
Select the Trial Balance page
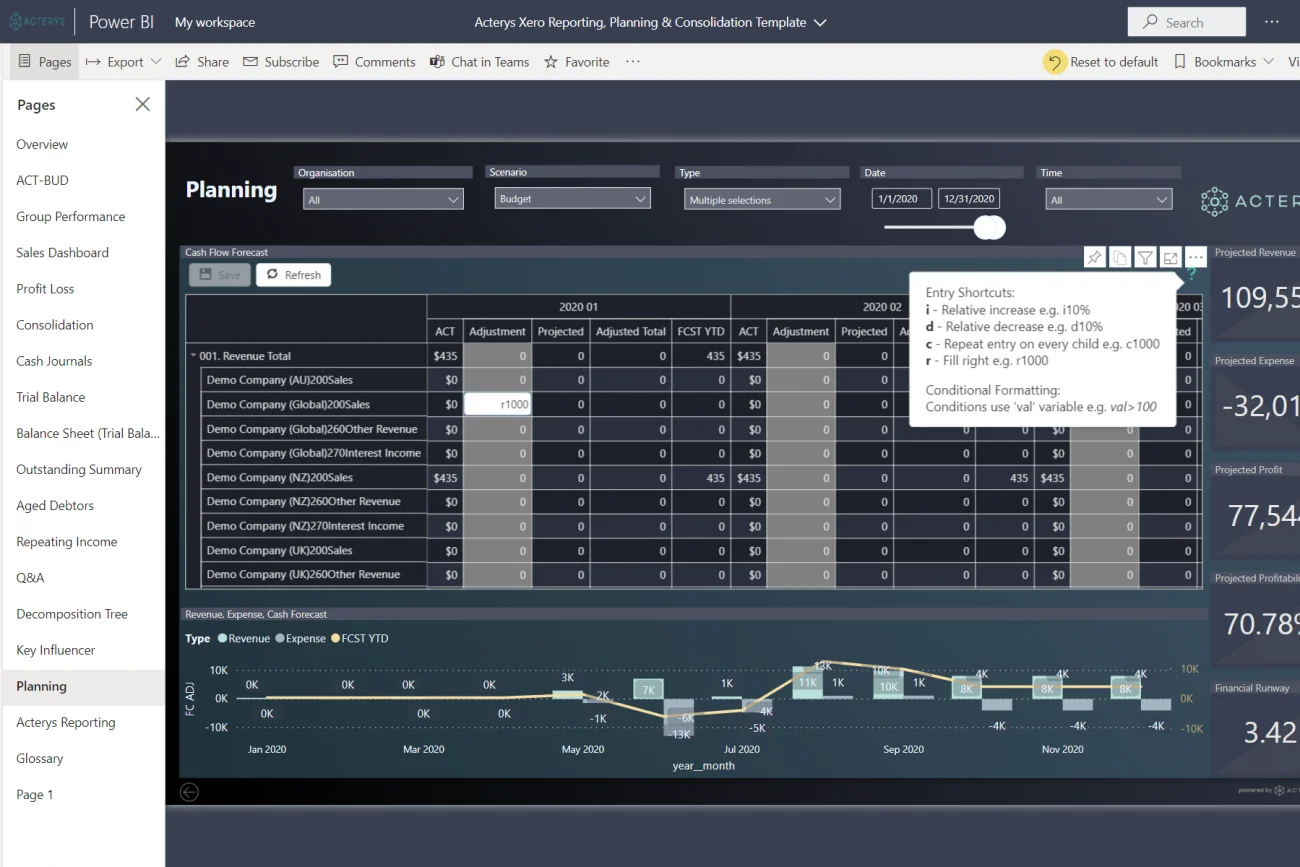tap(51, 397)
